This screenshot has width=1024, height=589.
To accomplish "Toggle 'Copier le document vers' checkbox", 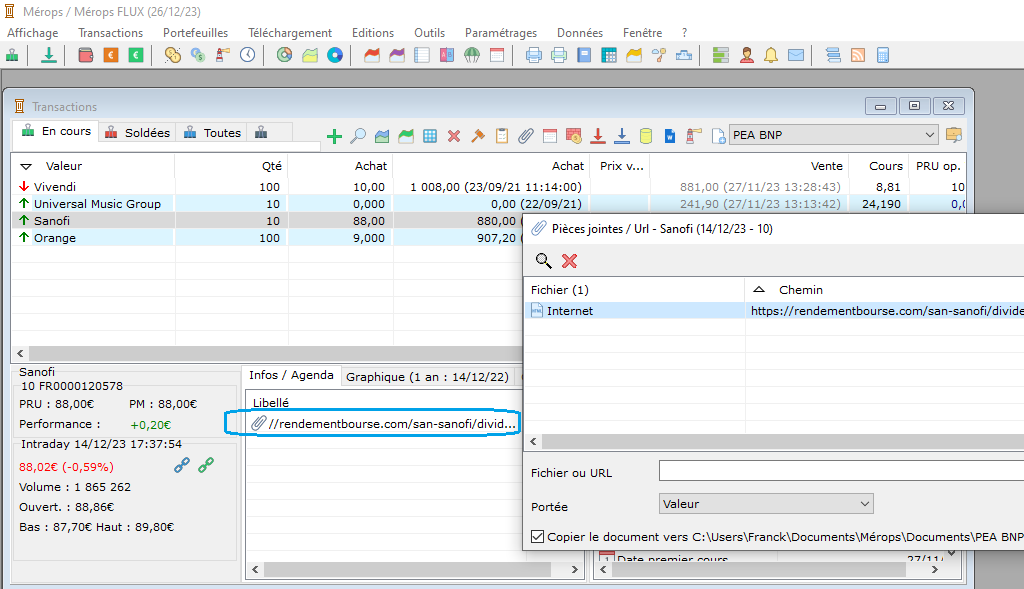I will point(537,537).
